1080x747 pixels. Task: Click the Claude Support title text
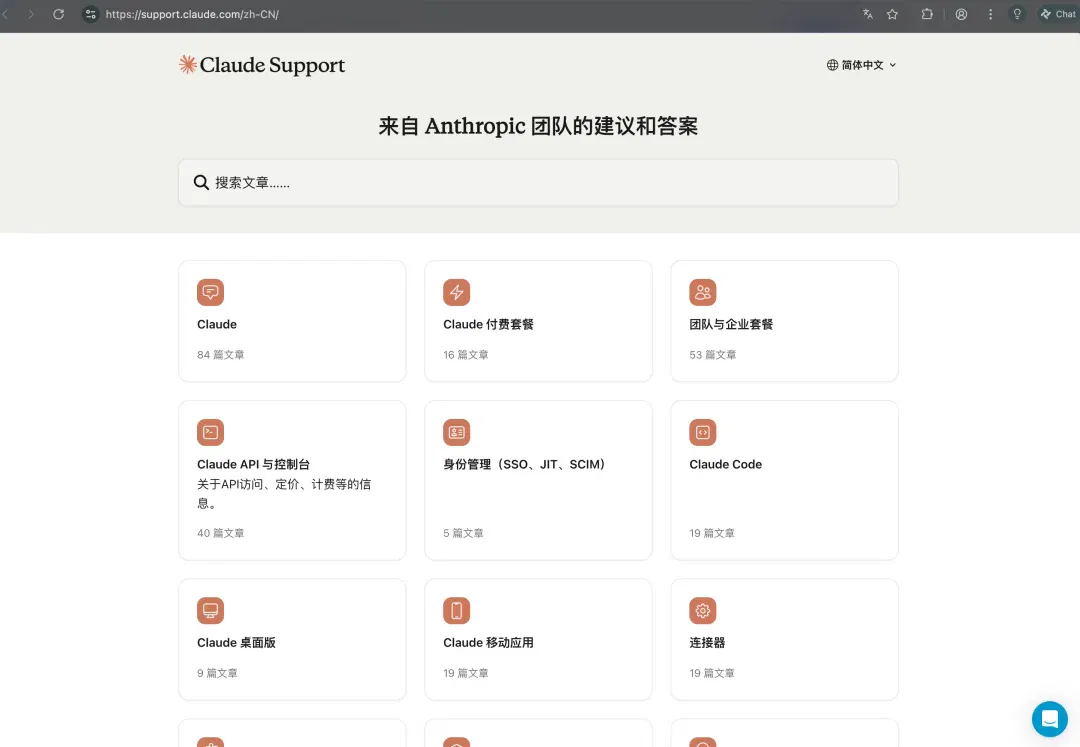point(272,65)
